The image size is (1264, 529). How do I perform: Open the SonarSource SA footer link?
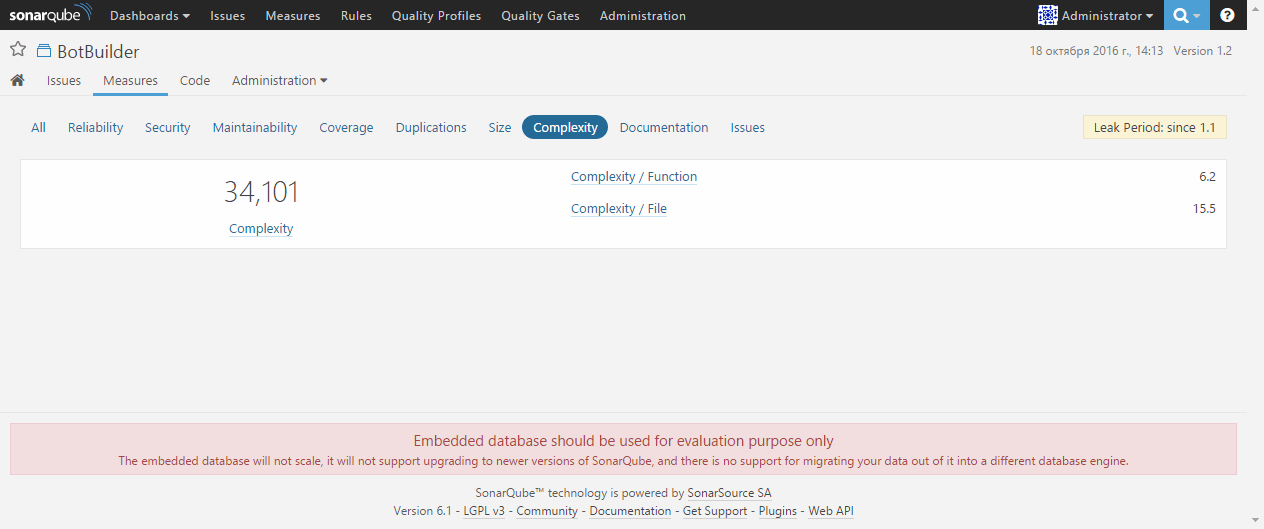(729, 493)
